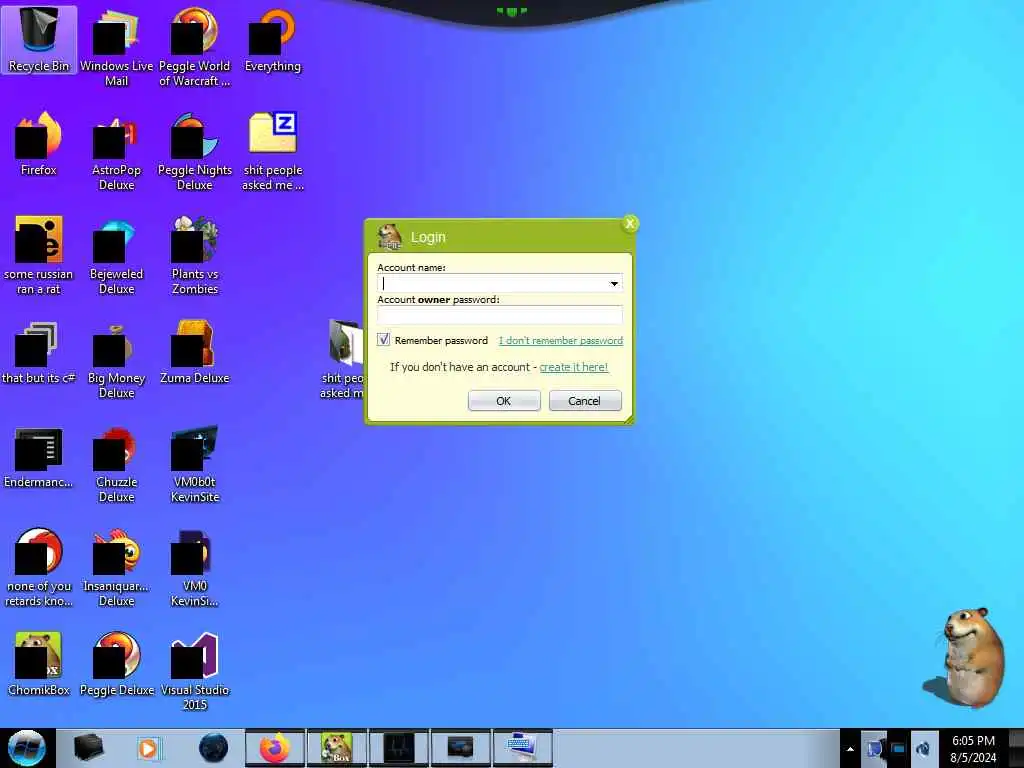1024x768 pixels.
Task: Select the VM0 KevinSi... desktop icon
Action: [195, 568]
